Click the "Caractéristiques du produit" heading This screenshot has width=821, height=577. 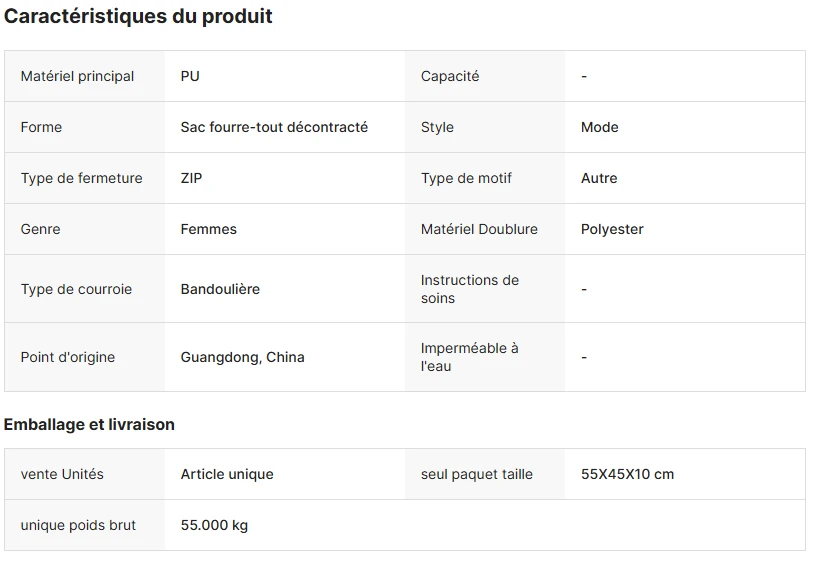[x=138, y=17]
